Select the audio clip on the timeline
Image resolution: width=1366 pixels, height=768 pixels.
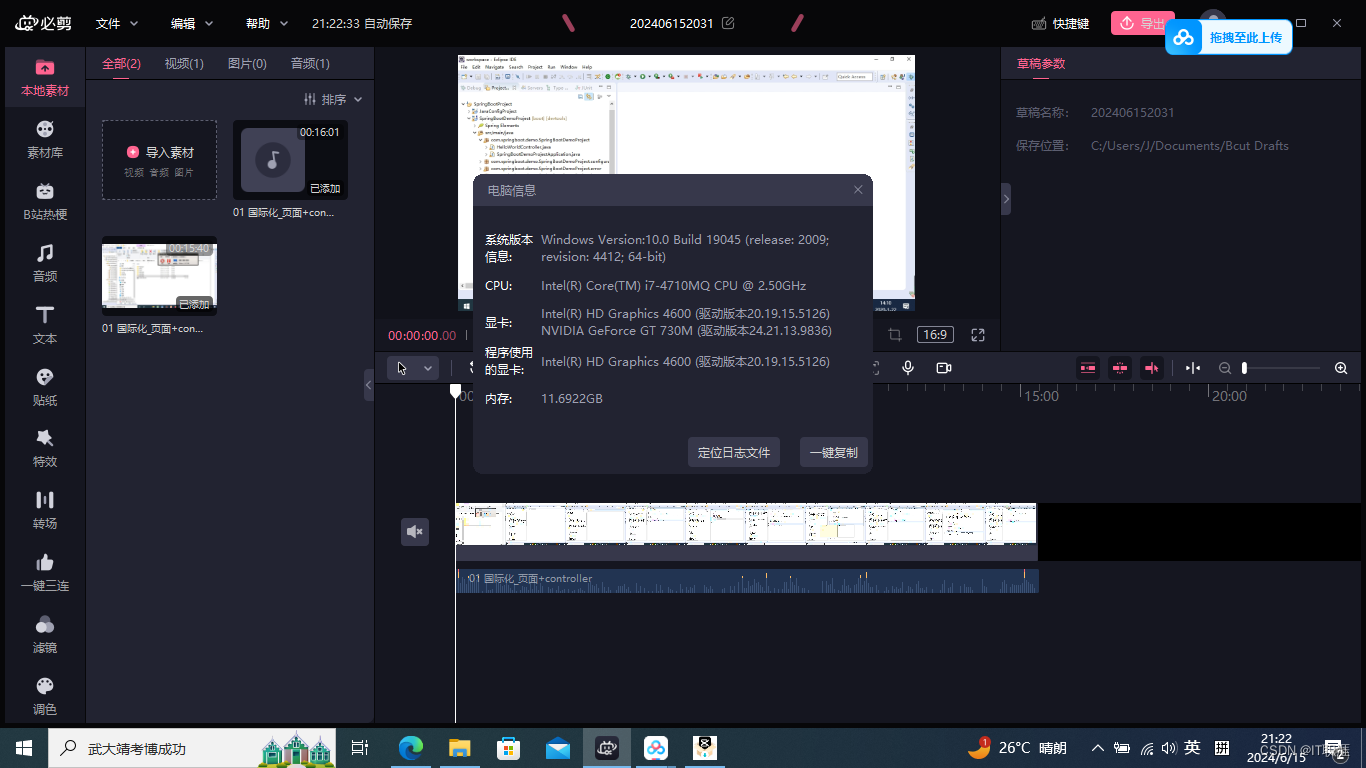pyautogui.click(x=746, y=581)
